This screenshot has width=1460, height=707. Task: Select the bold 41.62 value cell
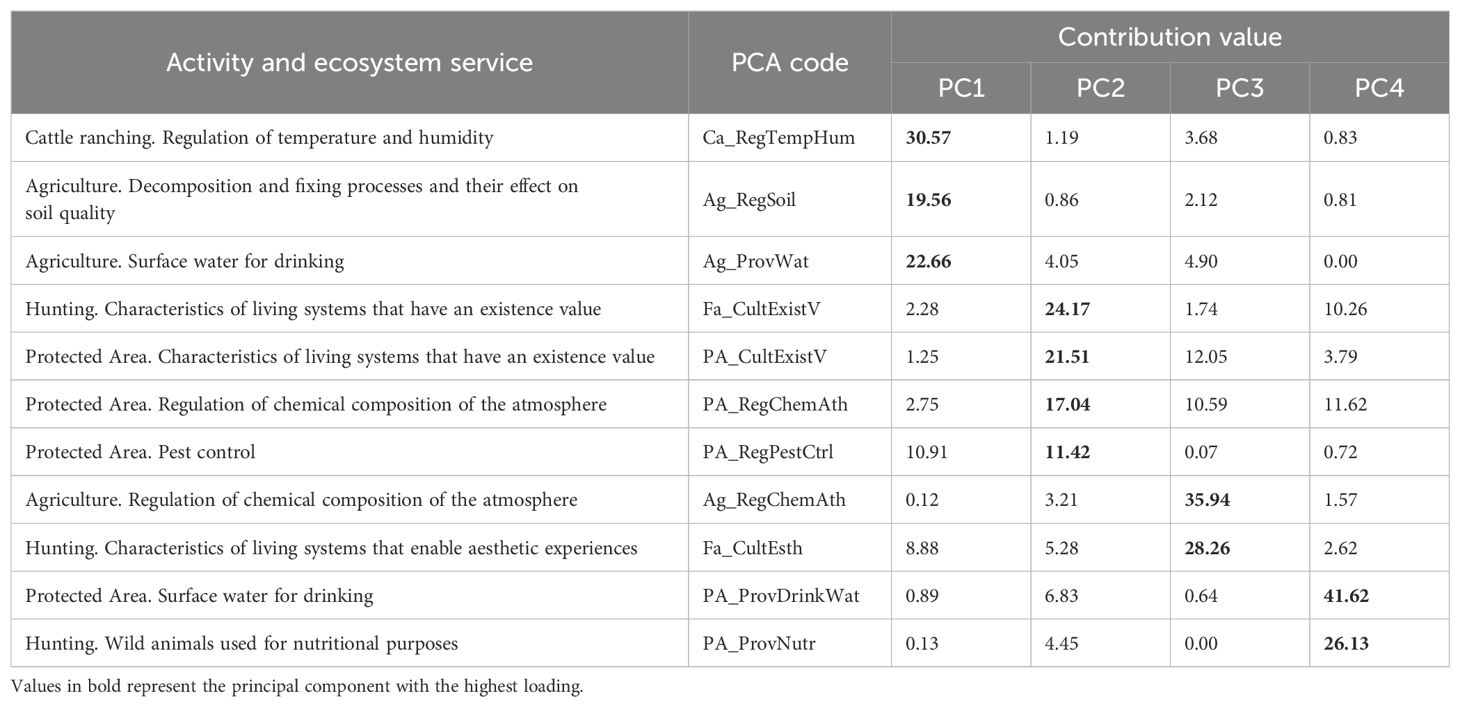coord(1348,596)
